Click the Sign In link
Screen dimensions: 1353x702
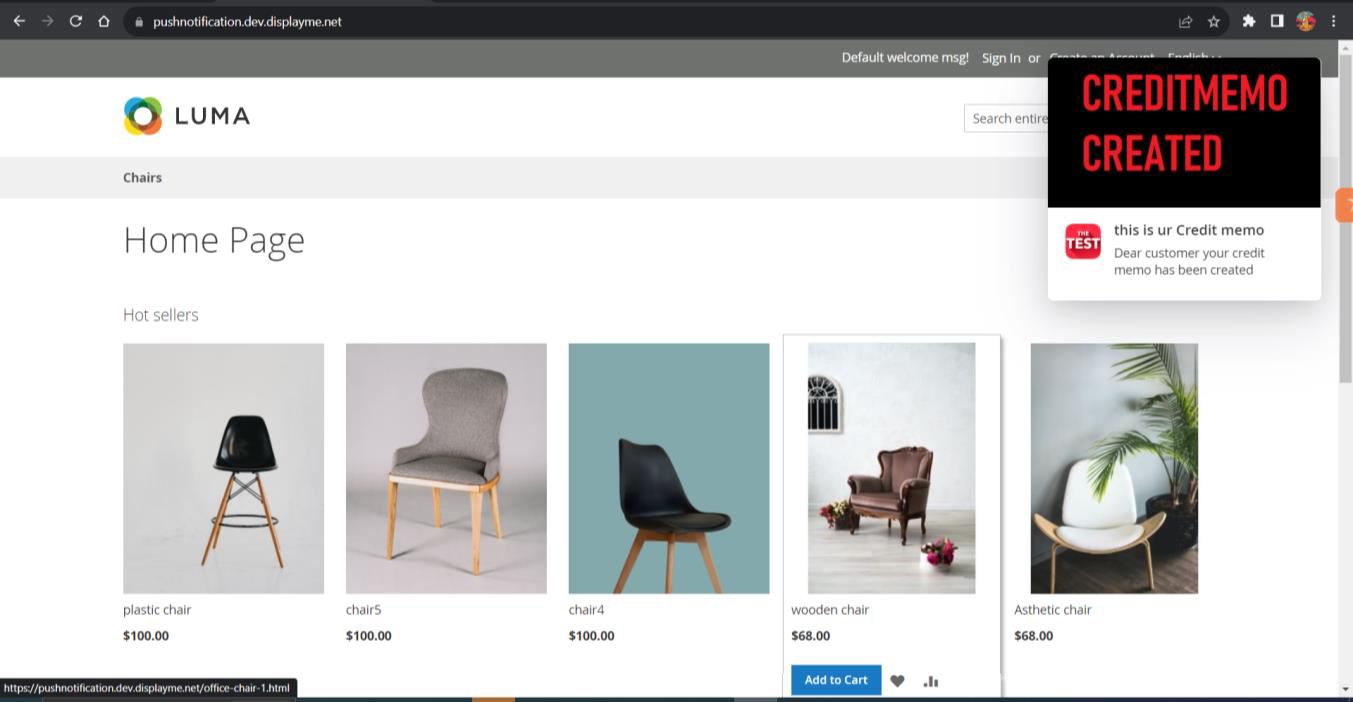pos(1001,58)
